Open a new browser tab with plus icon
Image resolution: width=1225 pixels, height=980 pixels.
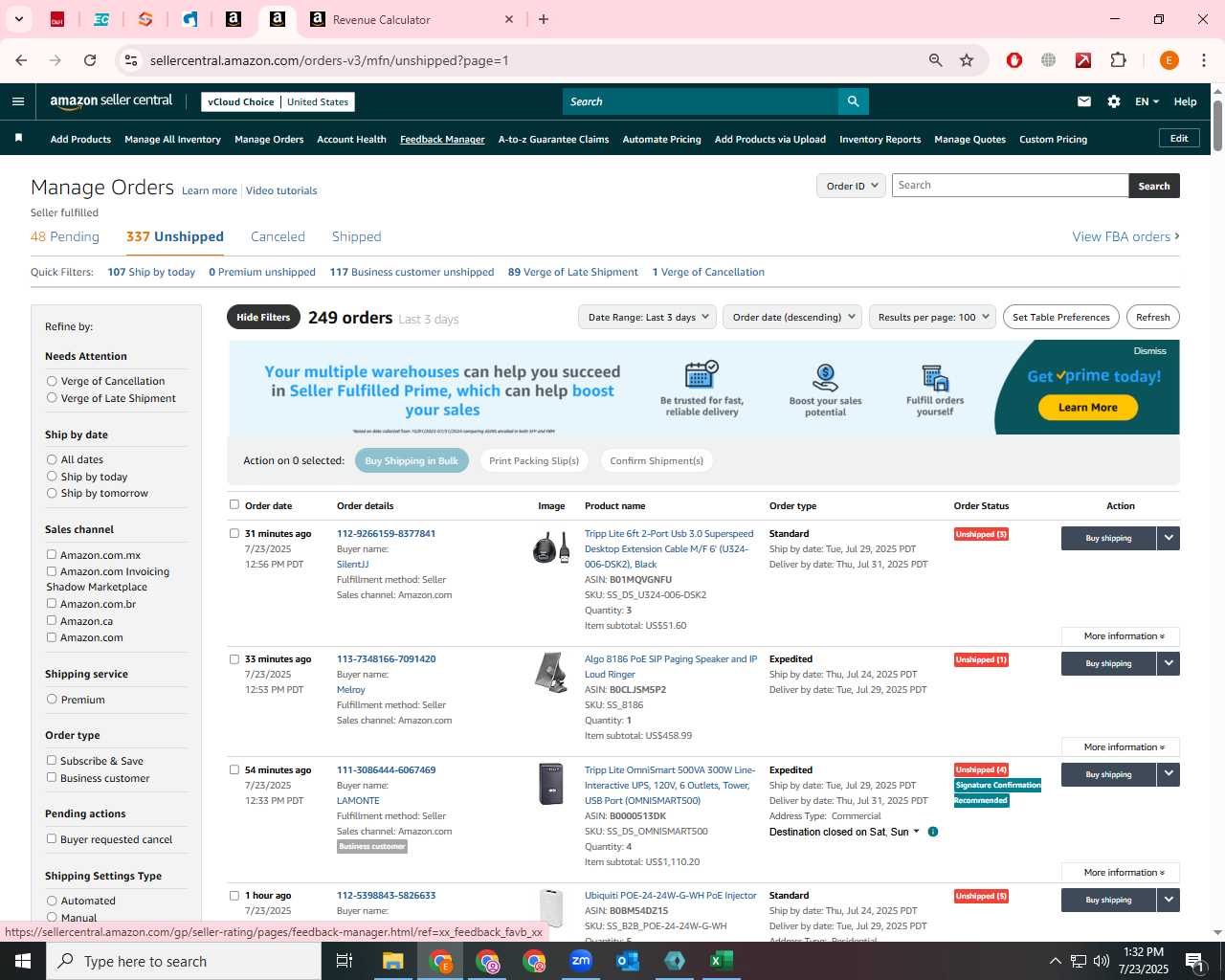(x=544, y=19)
